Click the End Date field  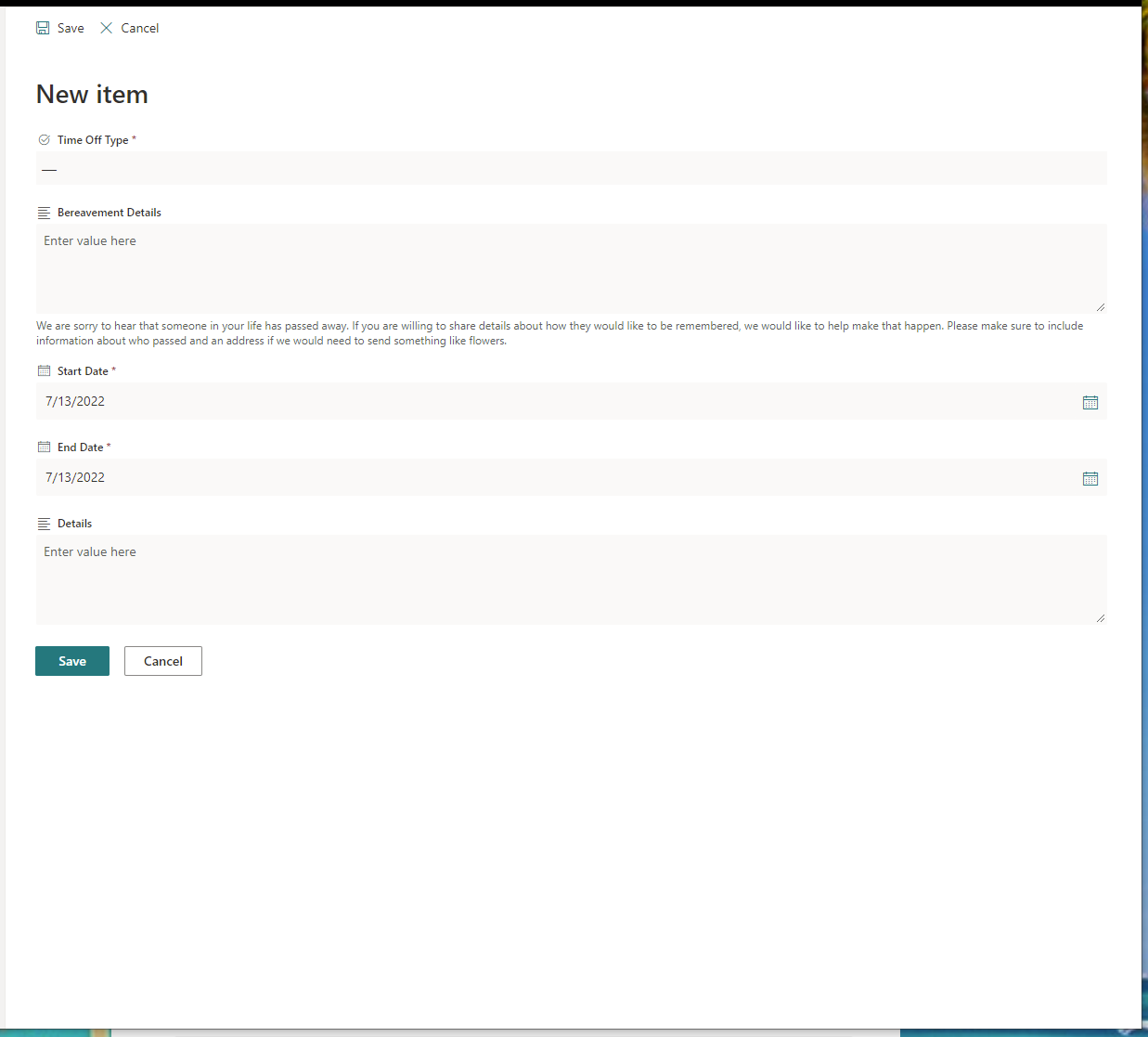tap(572, 477)
